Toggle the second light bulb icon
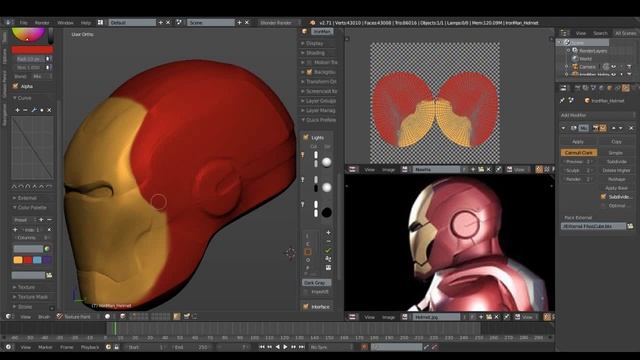 coord(302,180)
